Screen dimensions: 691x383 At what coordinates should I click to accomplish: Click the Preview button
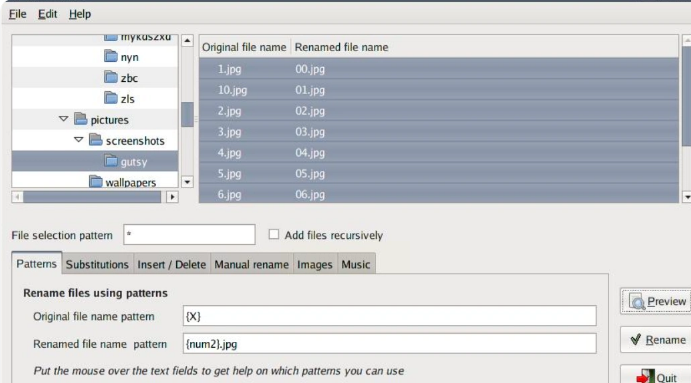click(656, 301)
